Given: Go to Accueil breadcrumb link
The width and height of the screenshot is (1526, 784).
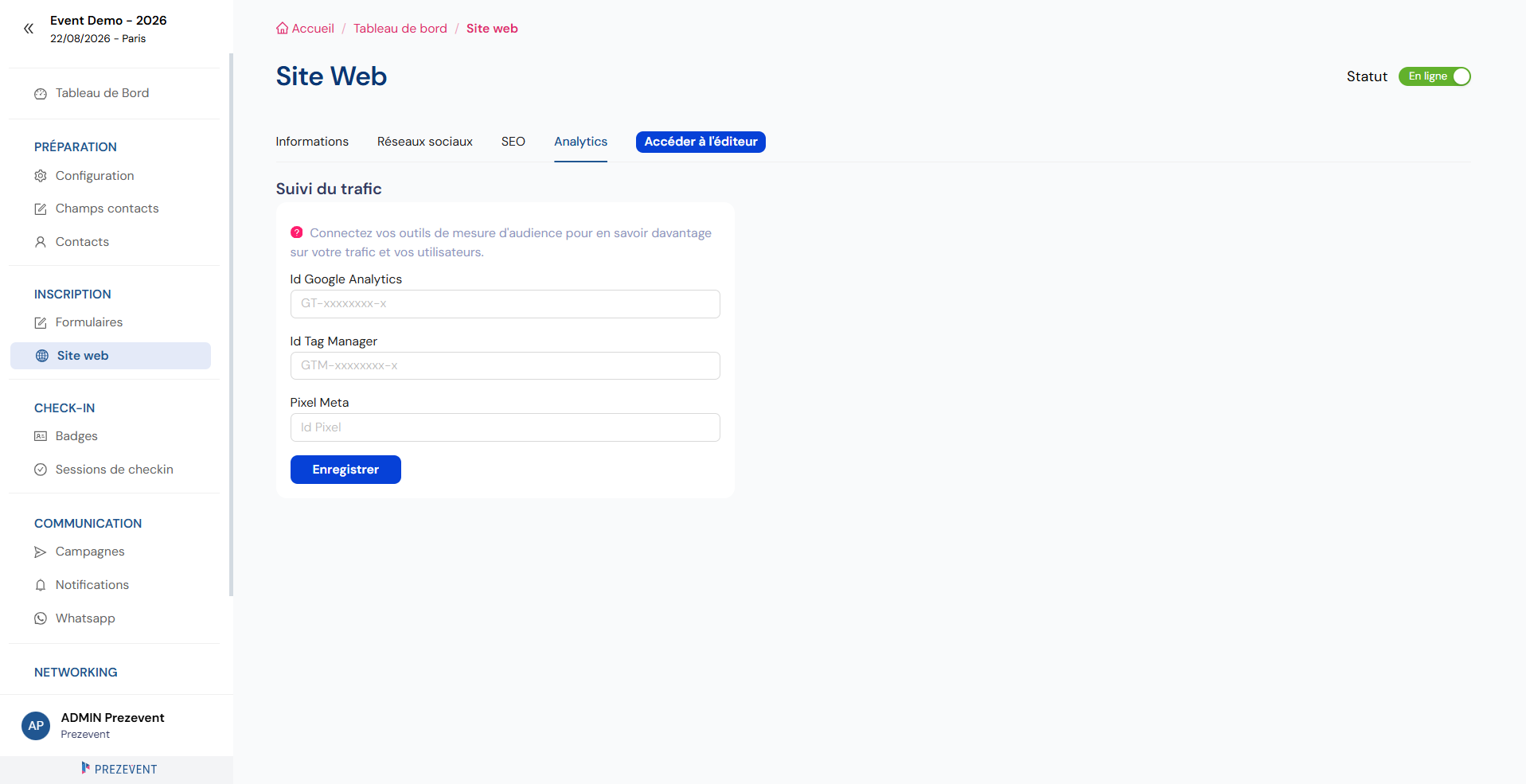Looking at the screenshot, I should (x=313, y=29).
